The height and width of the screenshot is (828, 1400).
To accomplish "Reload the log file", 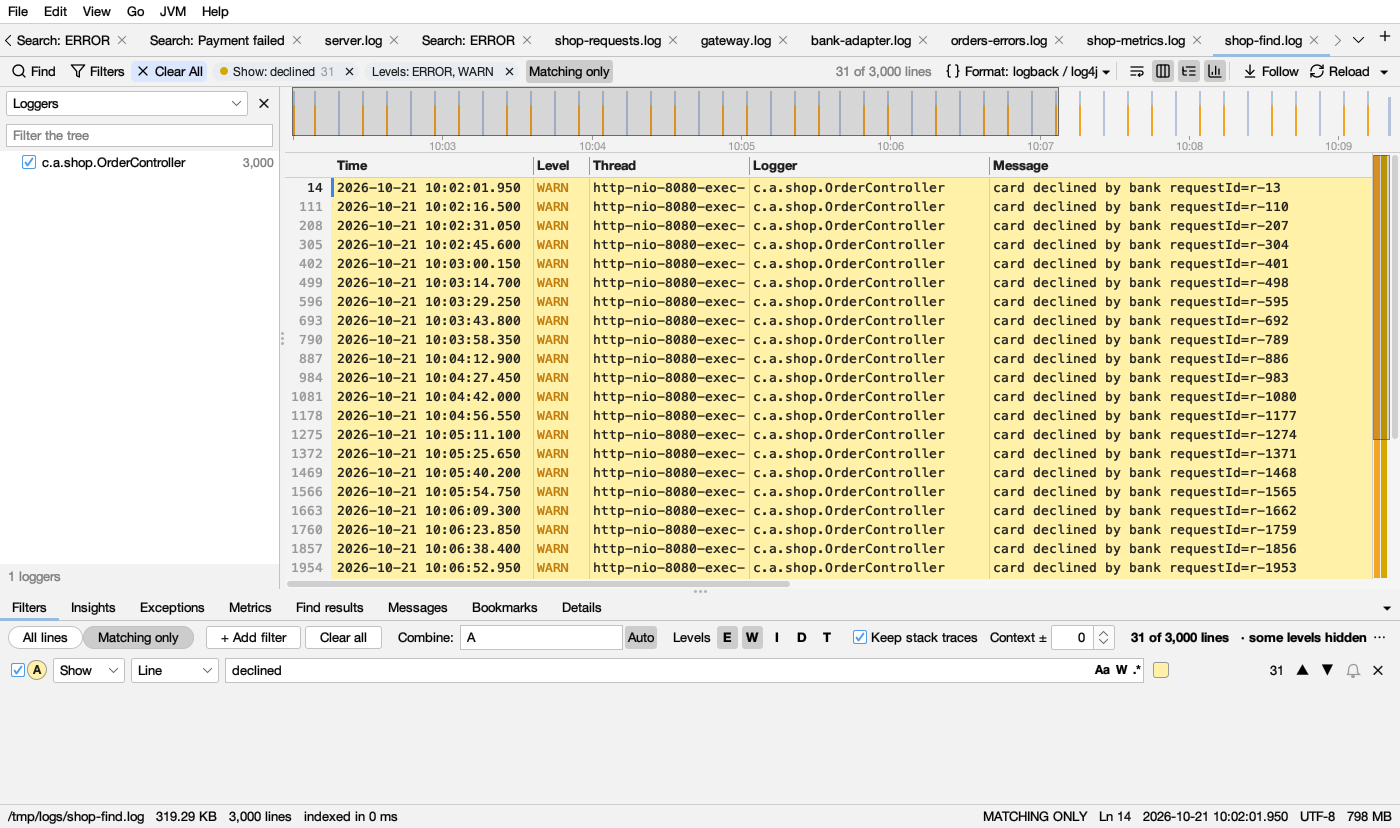I will point(1340,71).
